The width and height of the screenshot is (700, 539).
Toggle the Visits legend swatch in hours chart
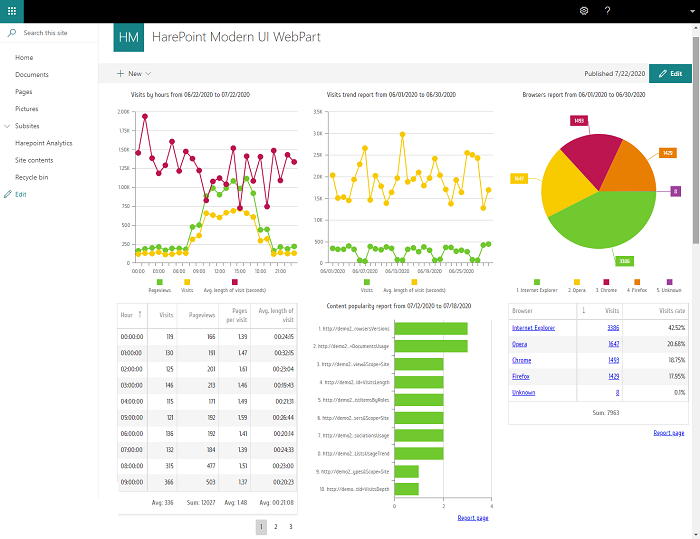(x=187, y=282)
